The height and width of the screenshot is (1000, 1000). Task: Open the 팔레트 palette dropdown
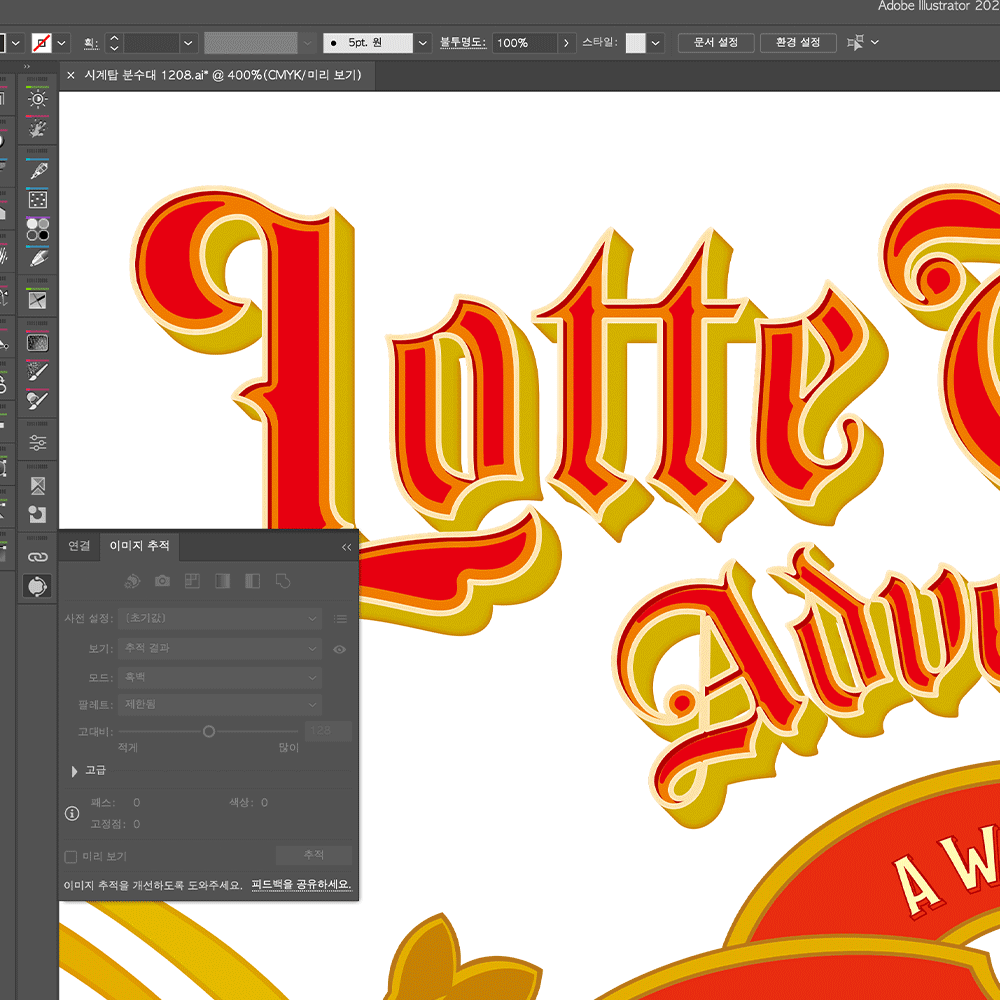coord(220,705)
